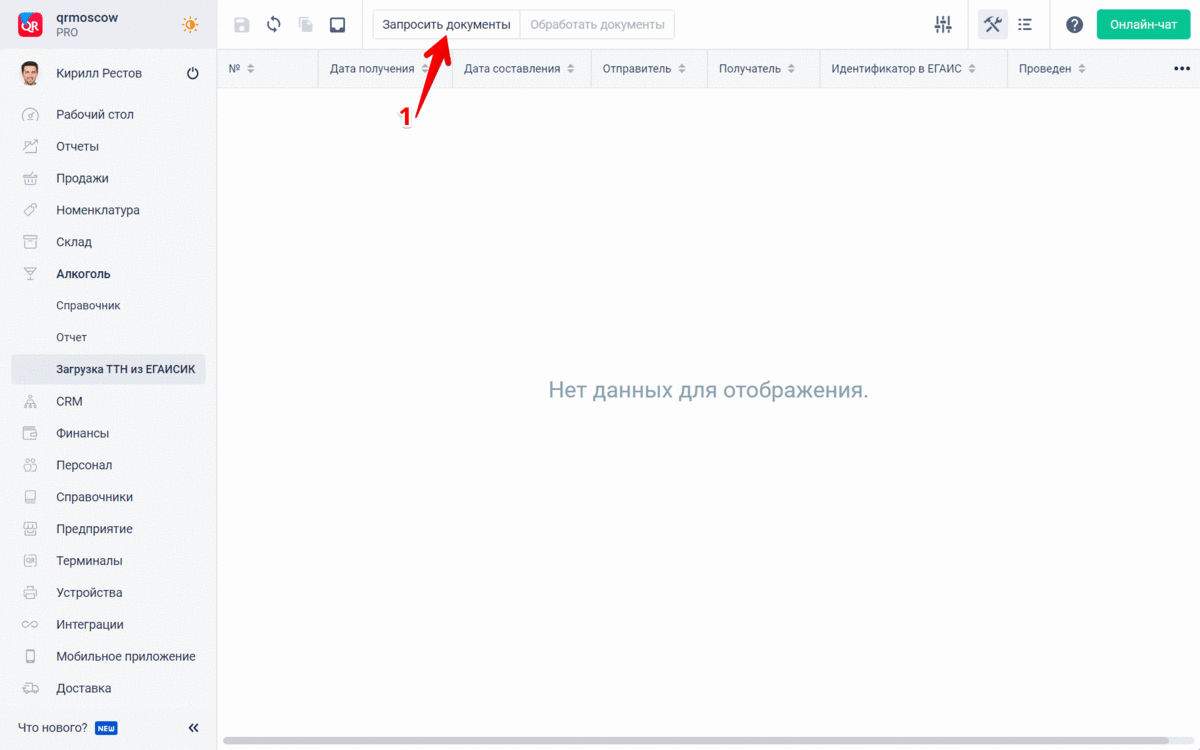The width and height of the screenshot is (1200, 750).
Task: Click the Склад box icon
Action: [30, 242]
